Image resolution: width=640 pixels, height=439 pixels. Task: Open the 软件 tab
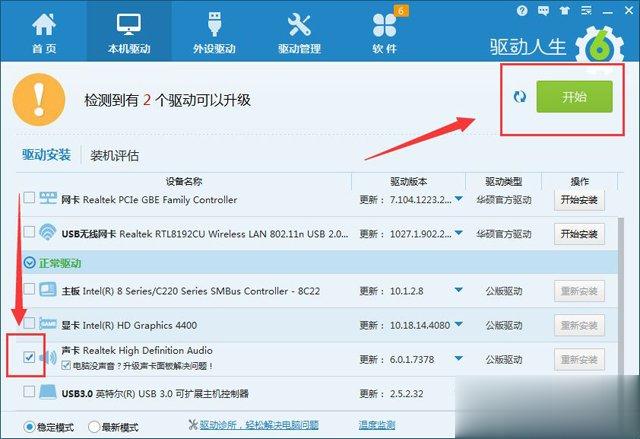click(384, 33)
